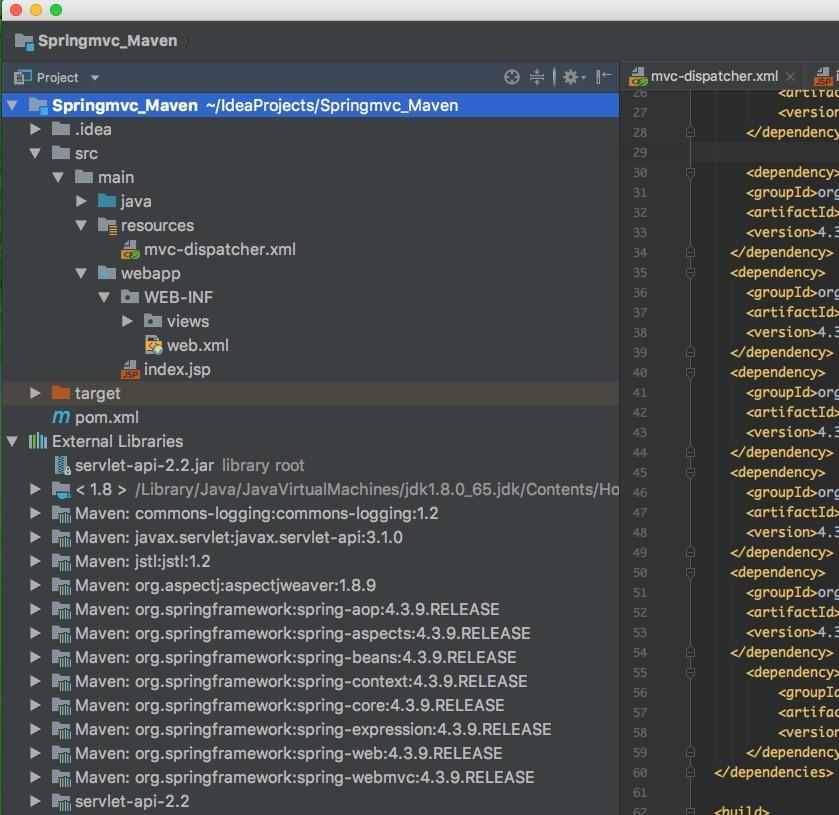Click the Project view label
839x815 pixels.
[x=57, y=78]
